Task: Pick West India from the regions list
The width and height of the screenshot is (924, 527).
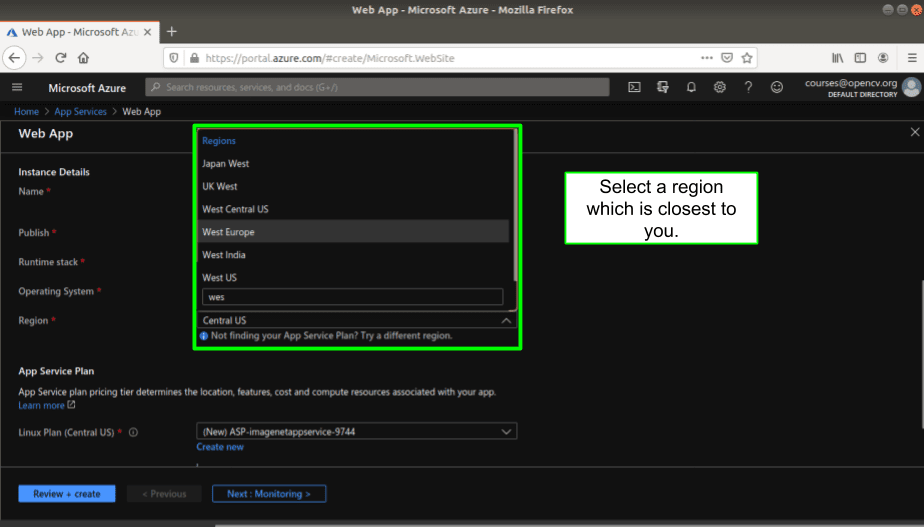Action: (354, 255)
